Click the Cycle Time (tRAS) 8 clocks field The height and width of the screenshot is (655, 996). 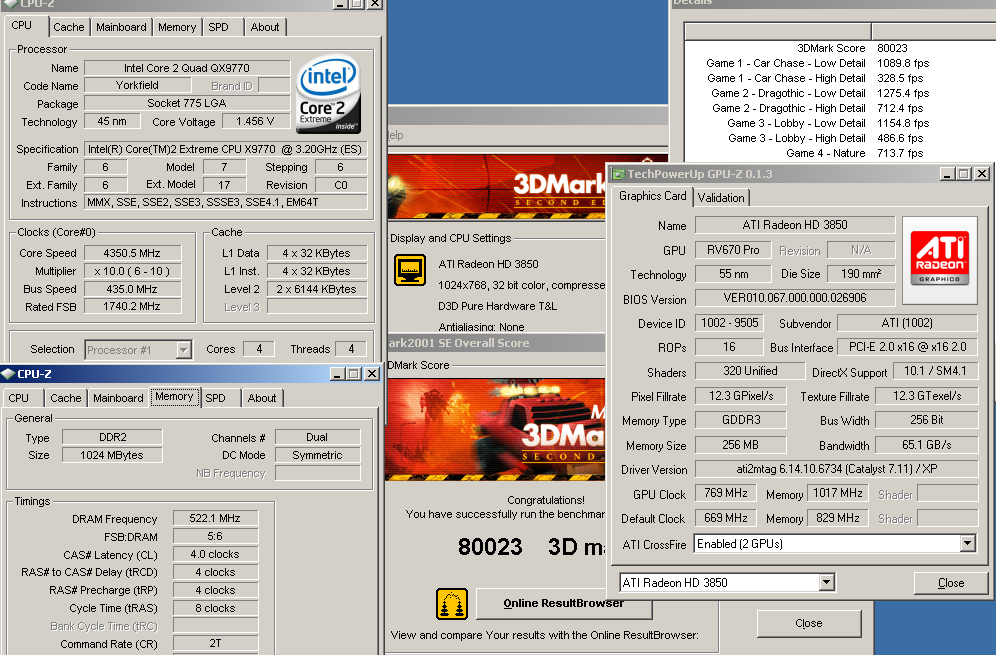tap(215, 608)
